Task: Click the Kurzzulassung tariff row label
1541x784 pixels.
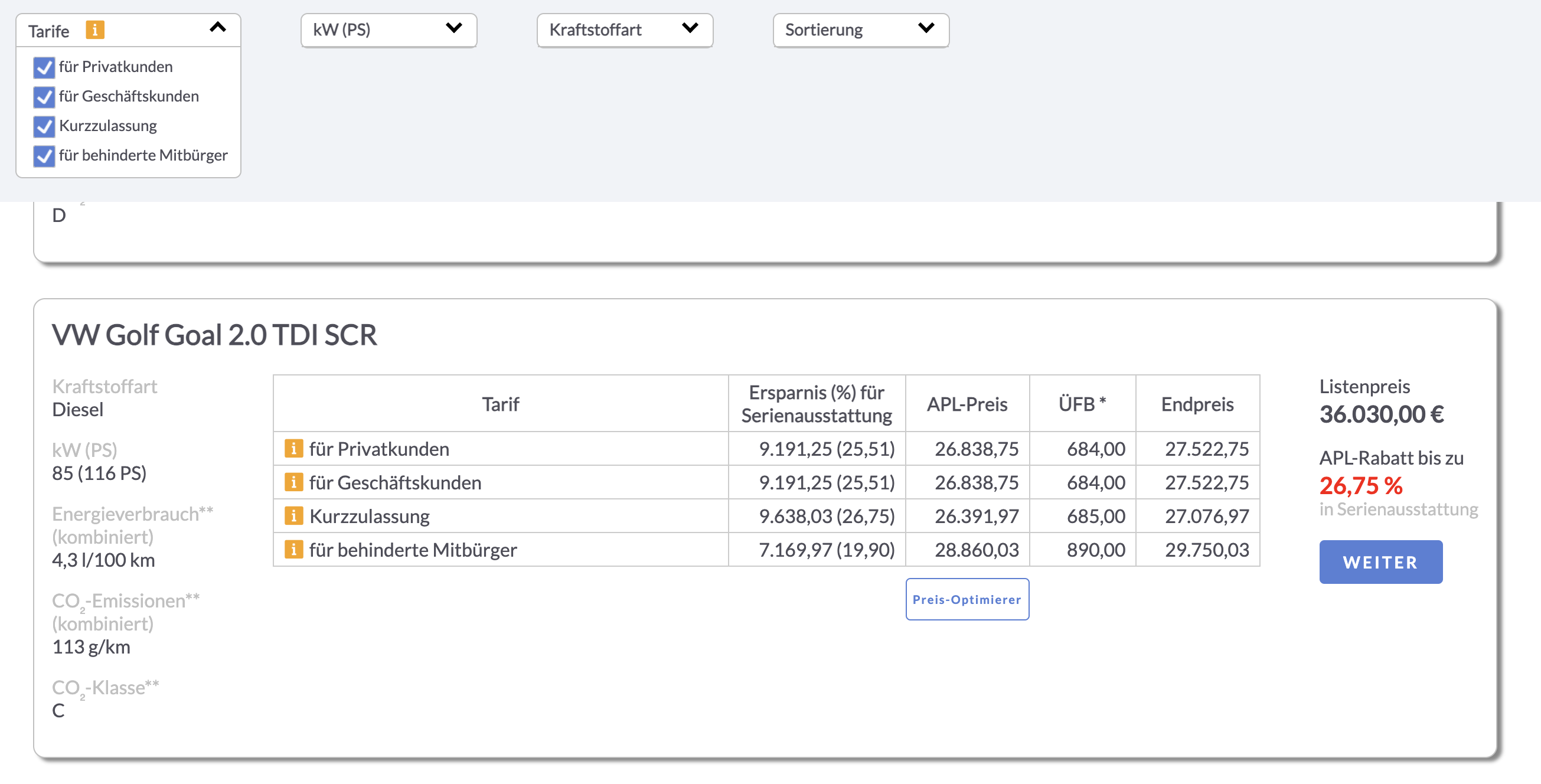Action: 369,516
